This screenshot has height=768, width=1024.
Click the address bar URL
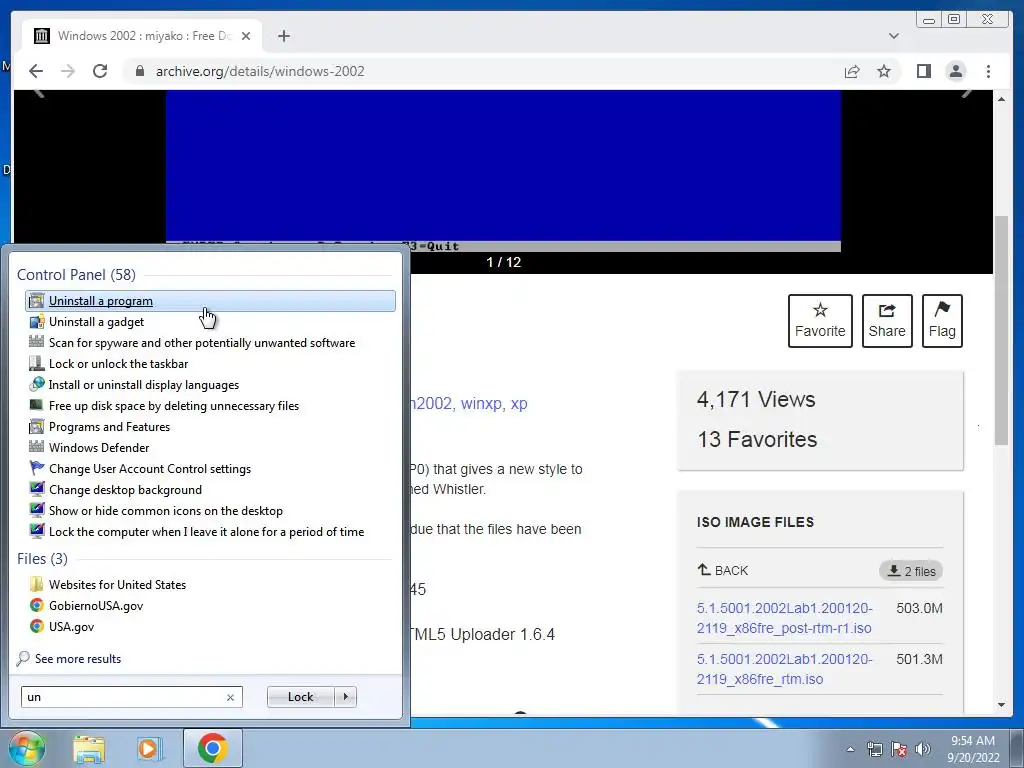(260, 71)
